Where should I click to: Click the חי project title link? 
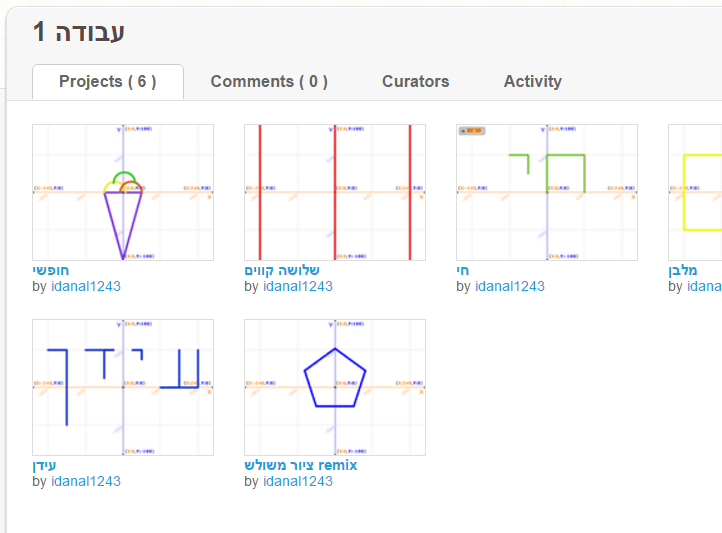(462, 270)
